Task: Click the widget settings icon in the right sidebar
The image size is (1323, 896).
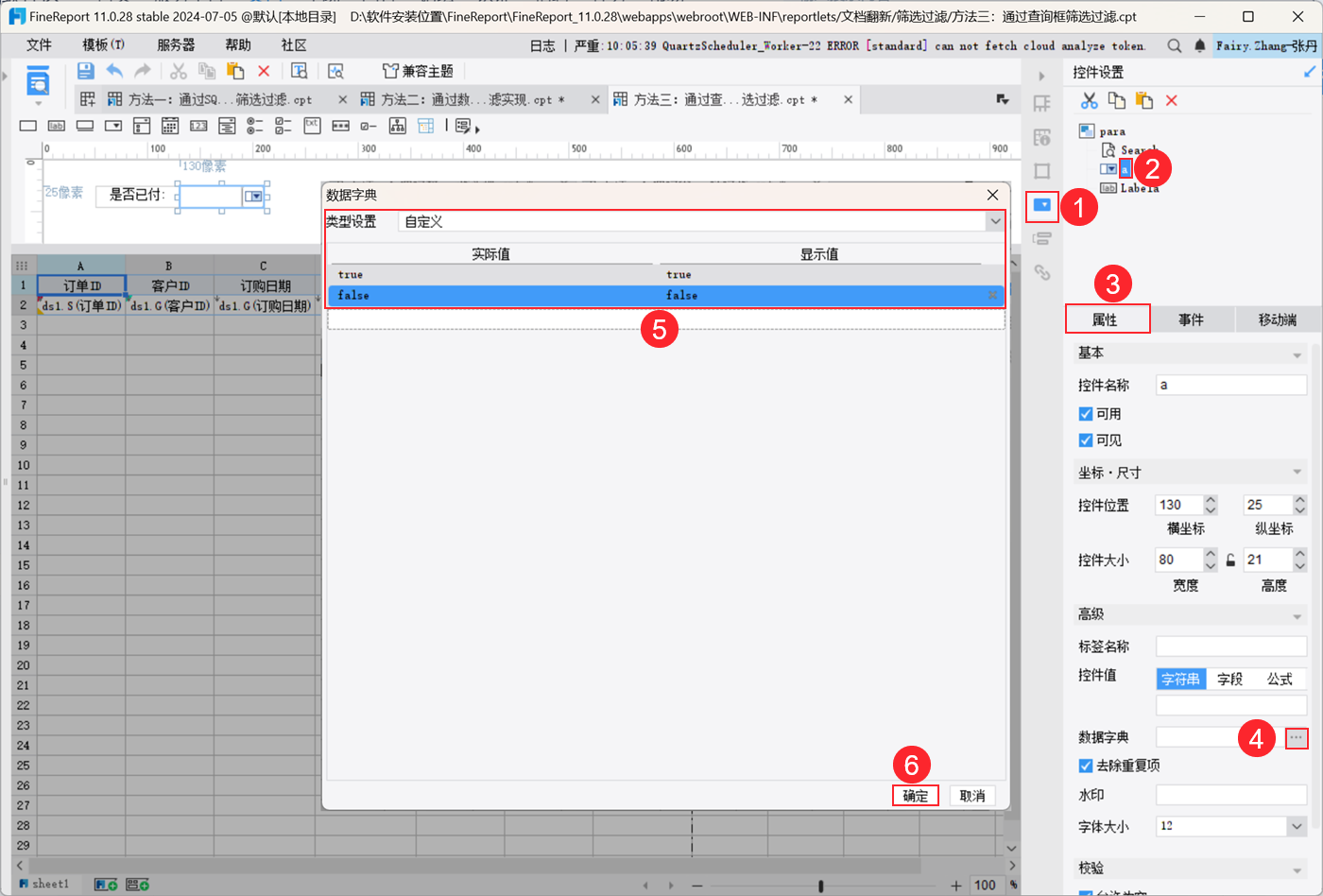Action: click(1042, 205)
